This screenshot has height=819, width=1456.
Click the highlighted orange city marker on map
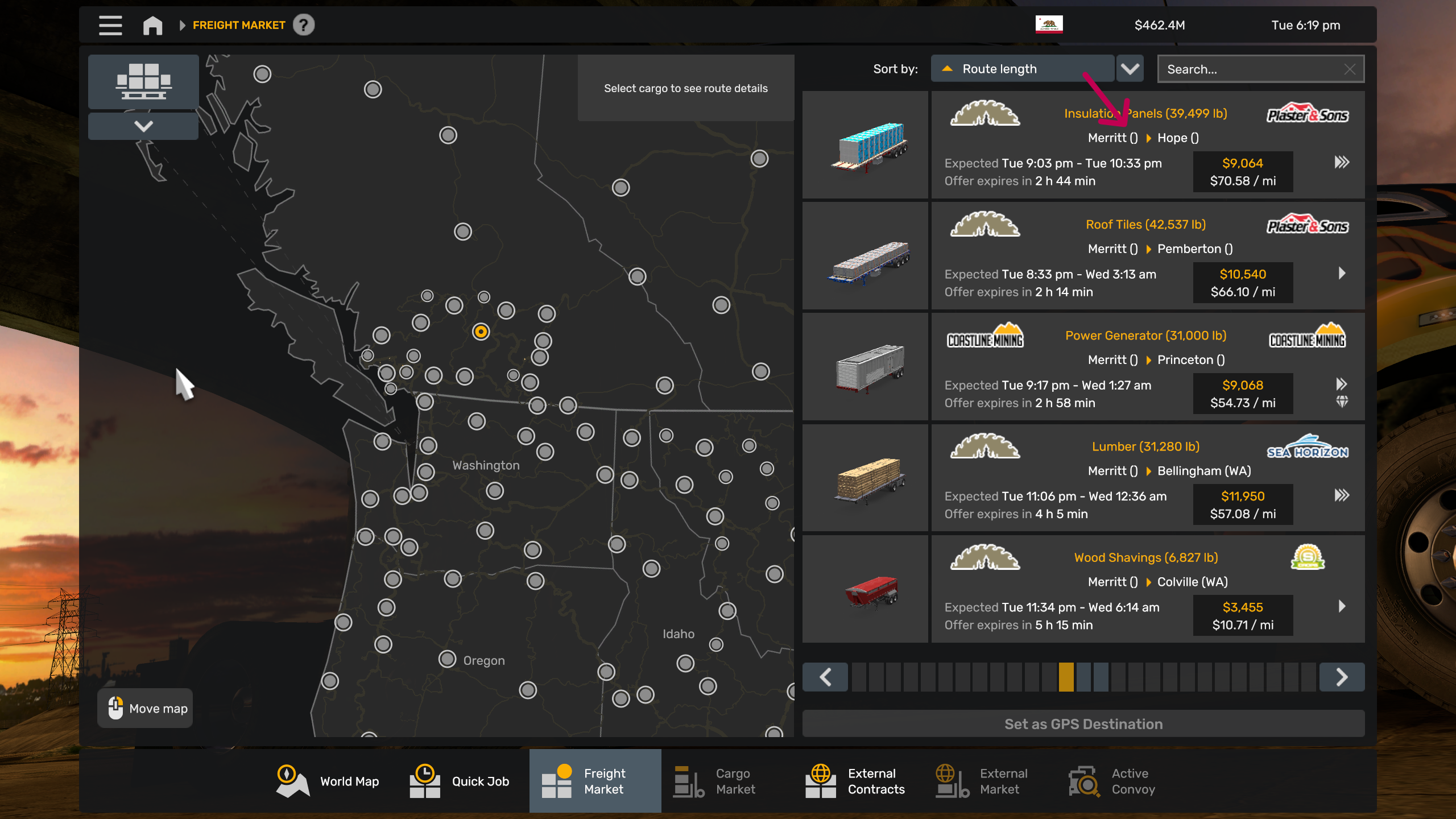(x=481, y=332)
